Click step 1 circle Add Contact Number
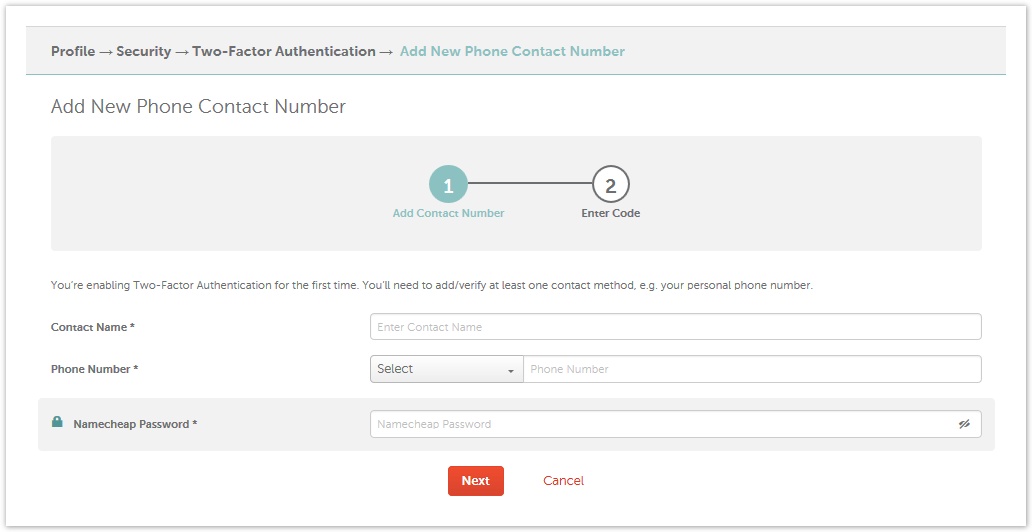1032x532 pixels. (448, 185)
